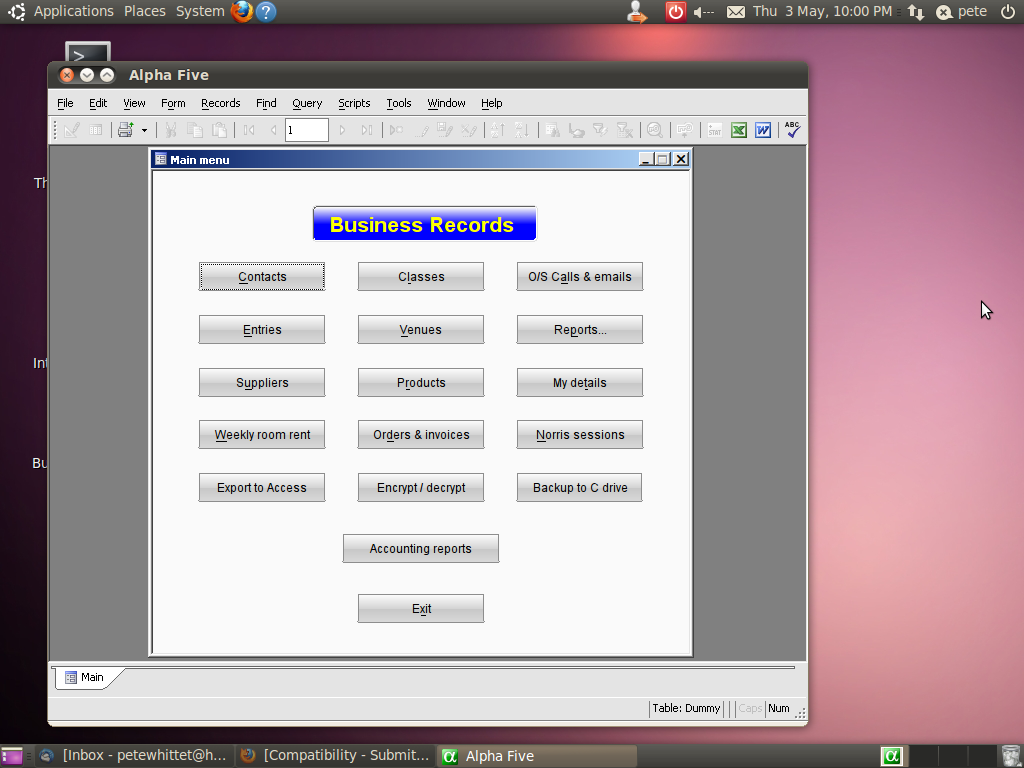Open the Query menu
1024x768 pixels.
(x=307, y=103)
